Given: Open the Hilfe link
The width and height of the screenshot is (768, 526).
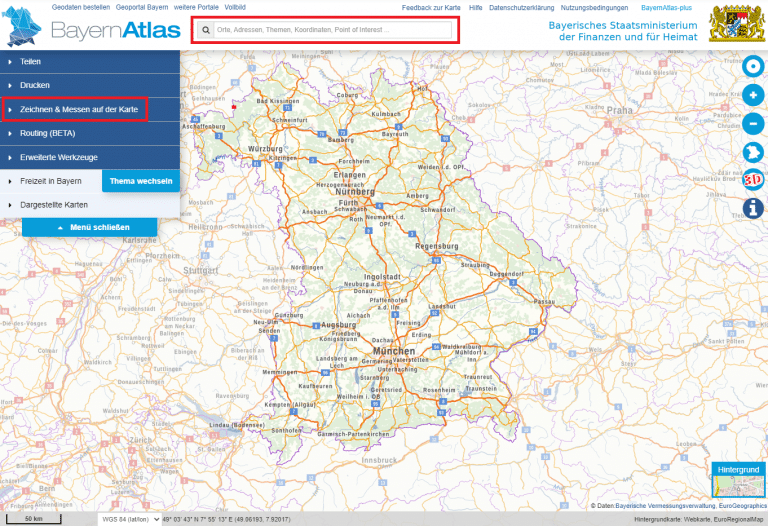Looking at the screenshot, I should (475, 8).
